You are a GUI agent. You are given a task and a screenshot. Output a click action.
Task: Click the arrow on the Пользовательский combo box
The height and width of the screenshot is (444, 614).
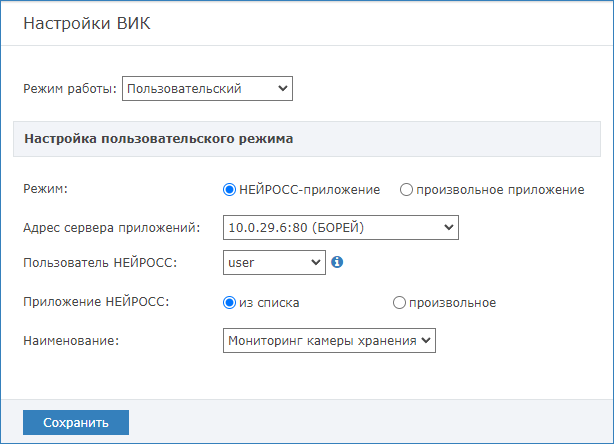283,89
